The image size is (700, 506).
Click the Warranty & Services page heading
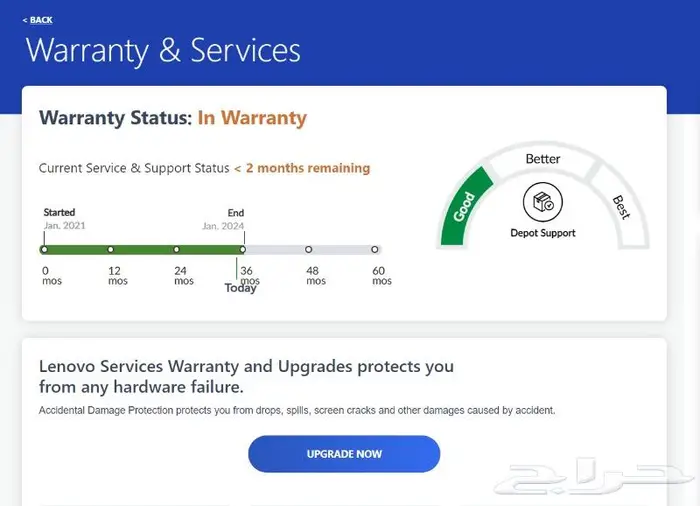(x=163, y=50)
